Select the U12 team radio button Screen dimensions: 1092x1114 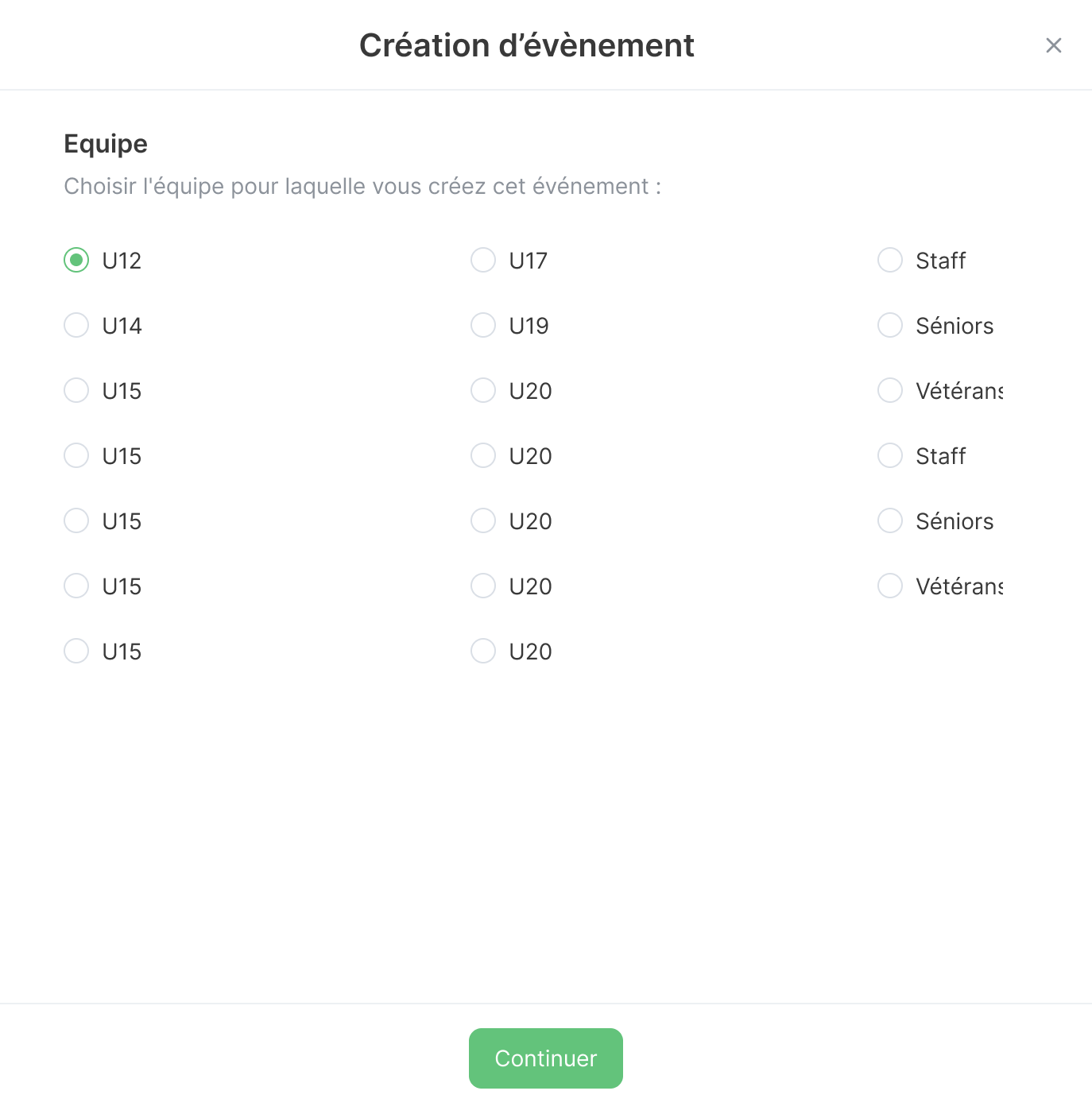click(76, 261)
